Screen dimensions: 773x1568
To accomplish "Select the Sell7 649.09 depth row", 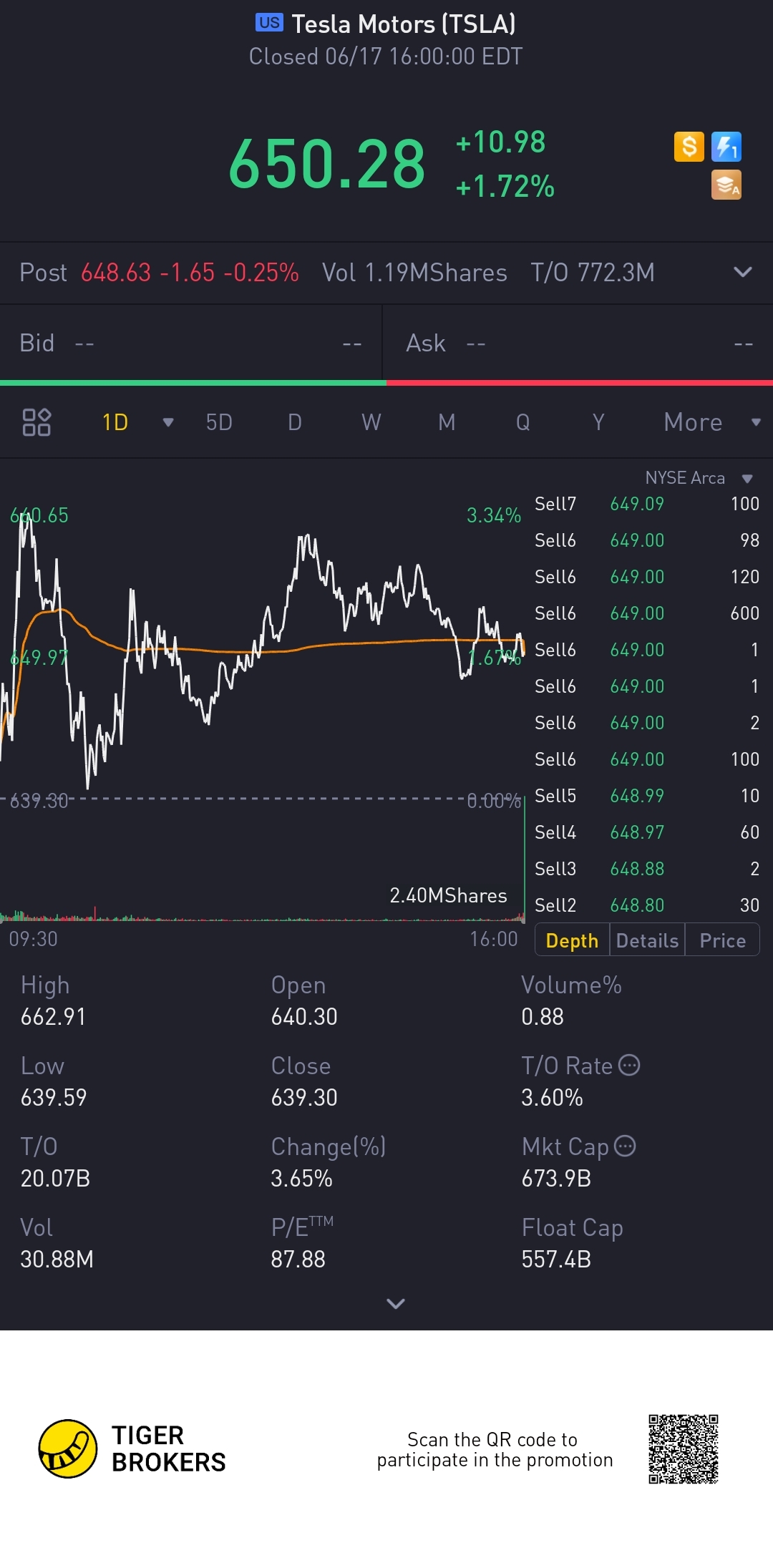I will [x=647, y=504].
